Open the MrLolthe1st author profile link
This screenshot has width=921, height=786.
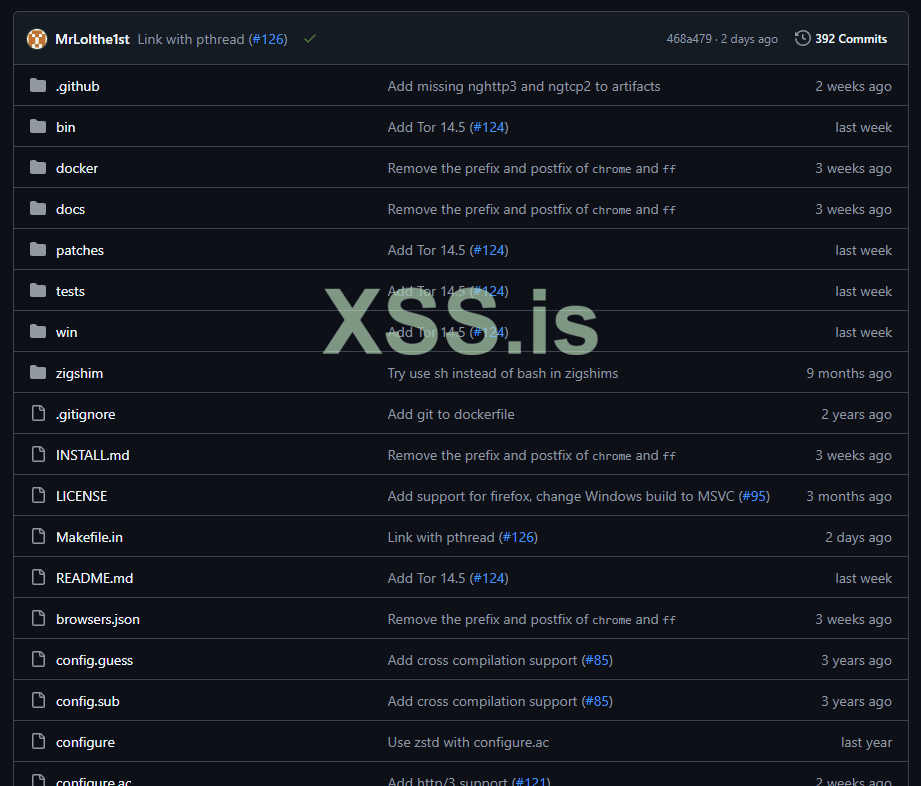tap(92, 39)
